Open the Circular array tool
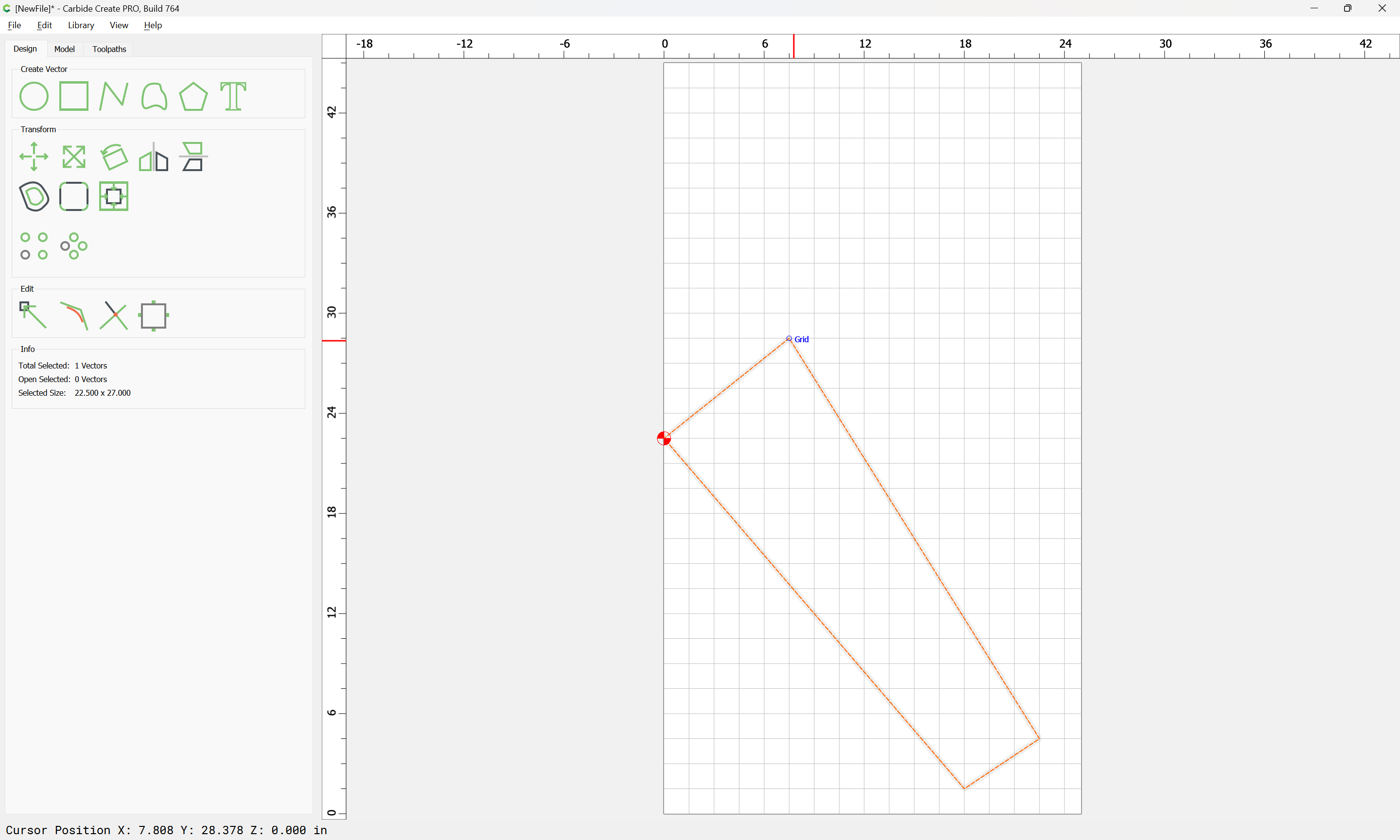The width and height of the screenshot is (1400, 840). tap(73, 246)
